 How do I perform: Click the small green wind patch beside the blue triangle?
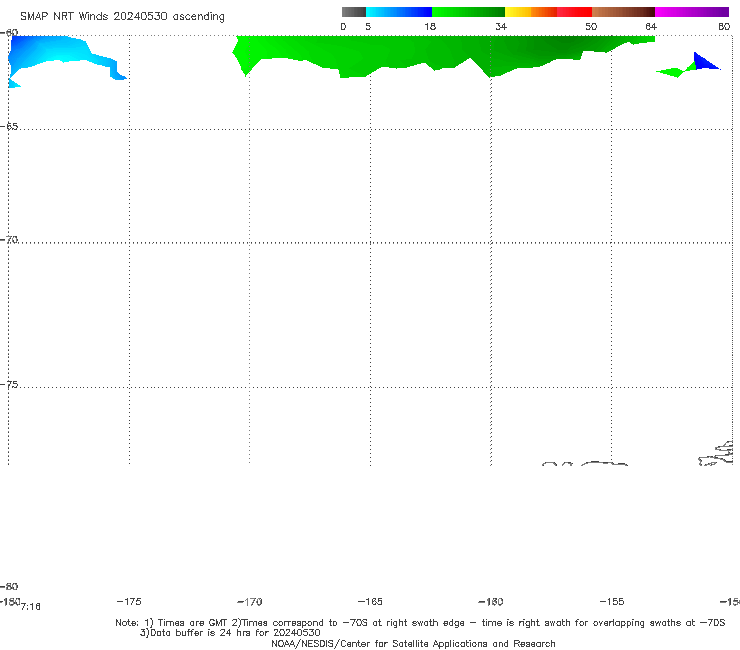click(x=676, y=71)
